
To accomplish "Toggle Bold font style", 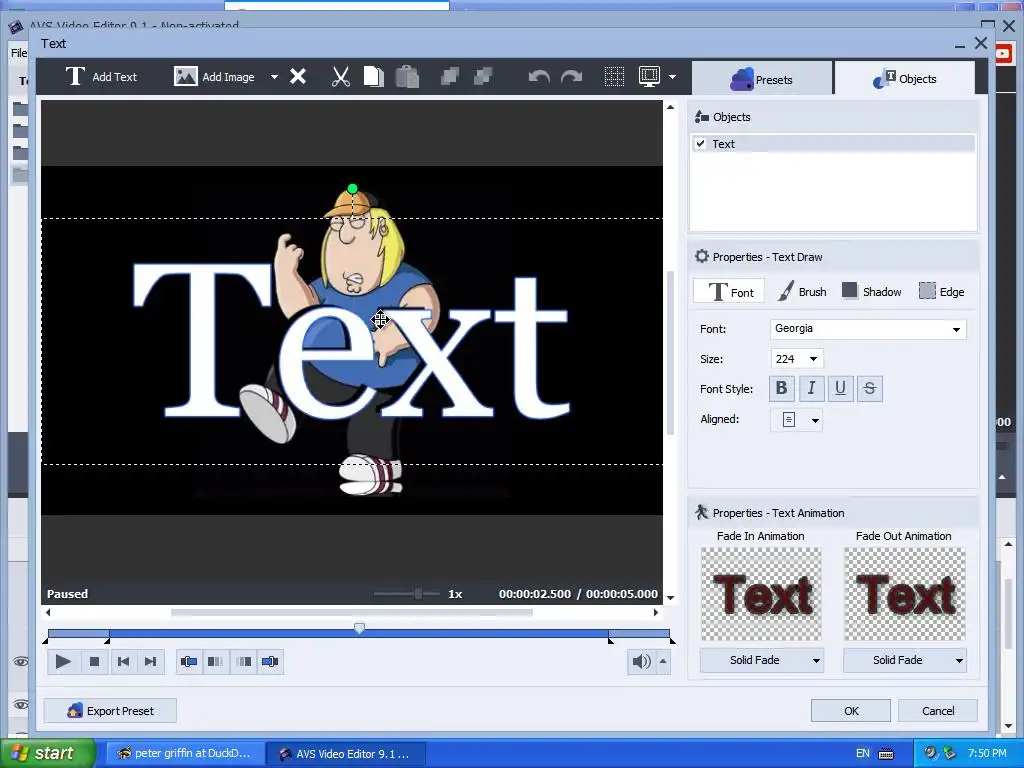I will (781, 389).
